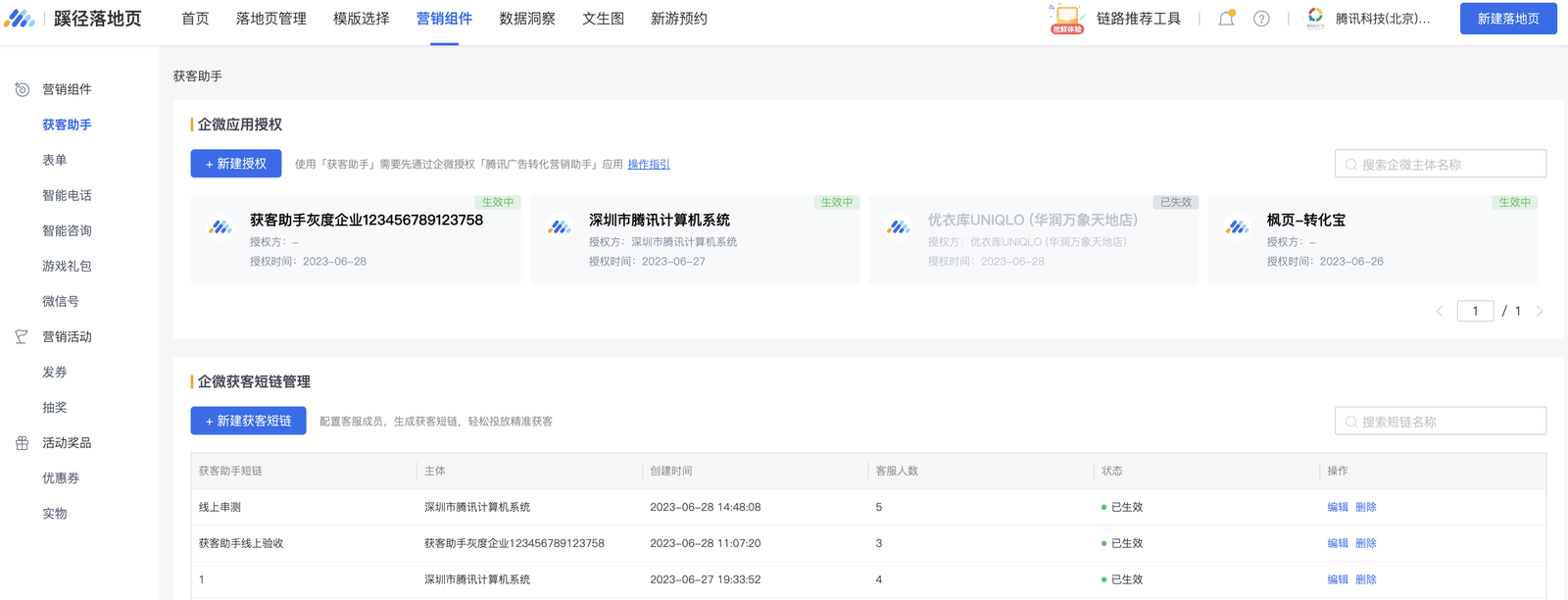The height and width of the screenshot is (600, 1568).
Task: Open 新游预约 in top navigation
Action: click(679, 19)
